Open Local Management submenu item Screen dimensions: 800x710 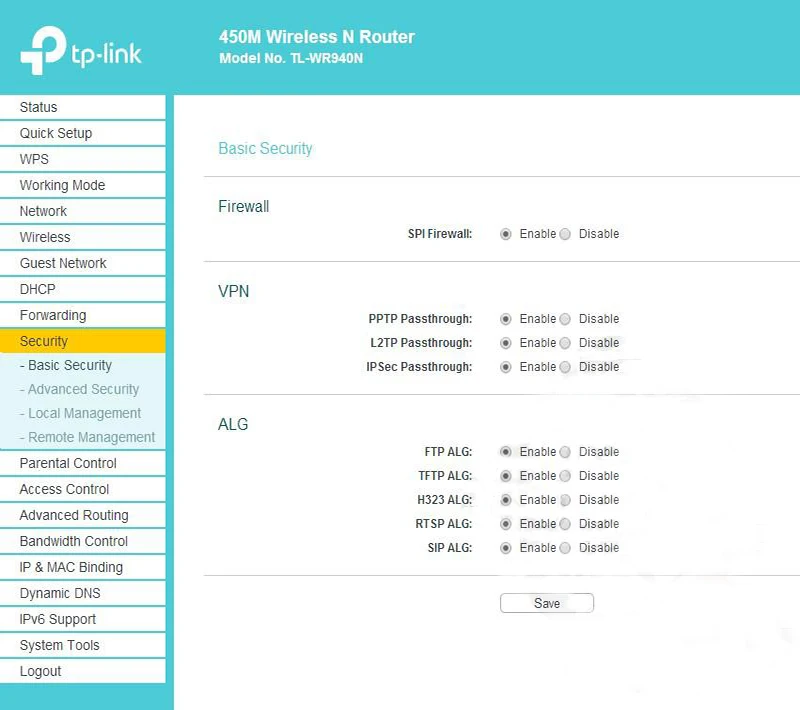click(x=81, y=413)
